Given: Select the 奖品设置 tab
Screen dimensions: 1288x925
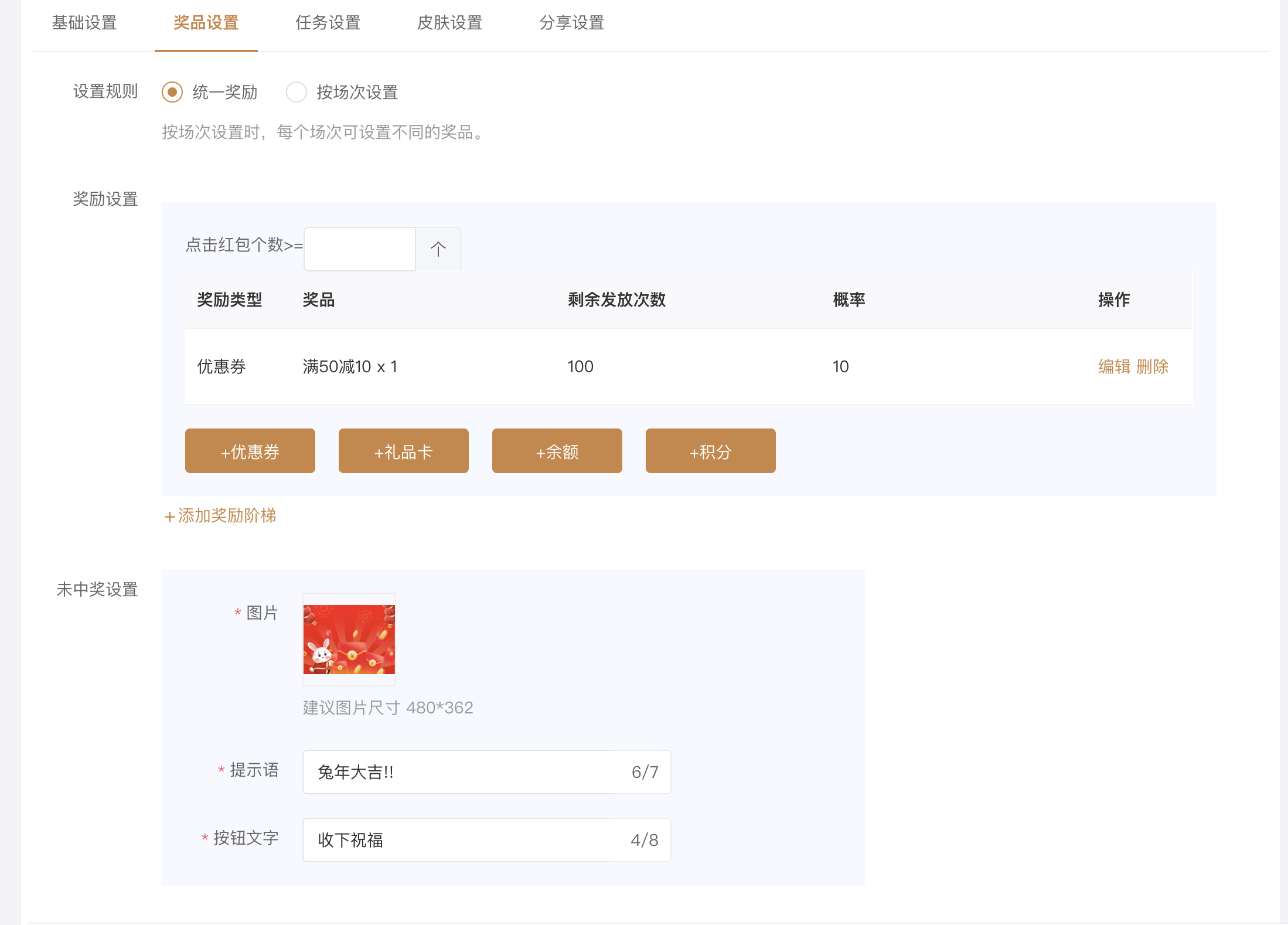Looking at the screenshot, I should pos(206,23).
